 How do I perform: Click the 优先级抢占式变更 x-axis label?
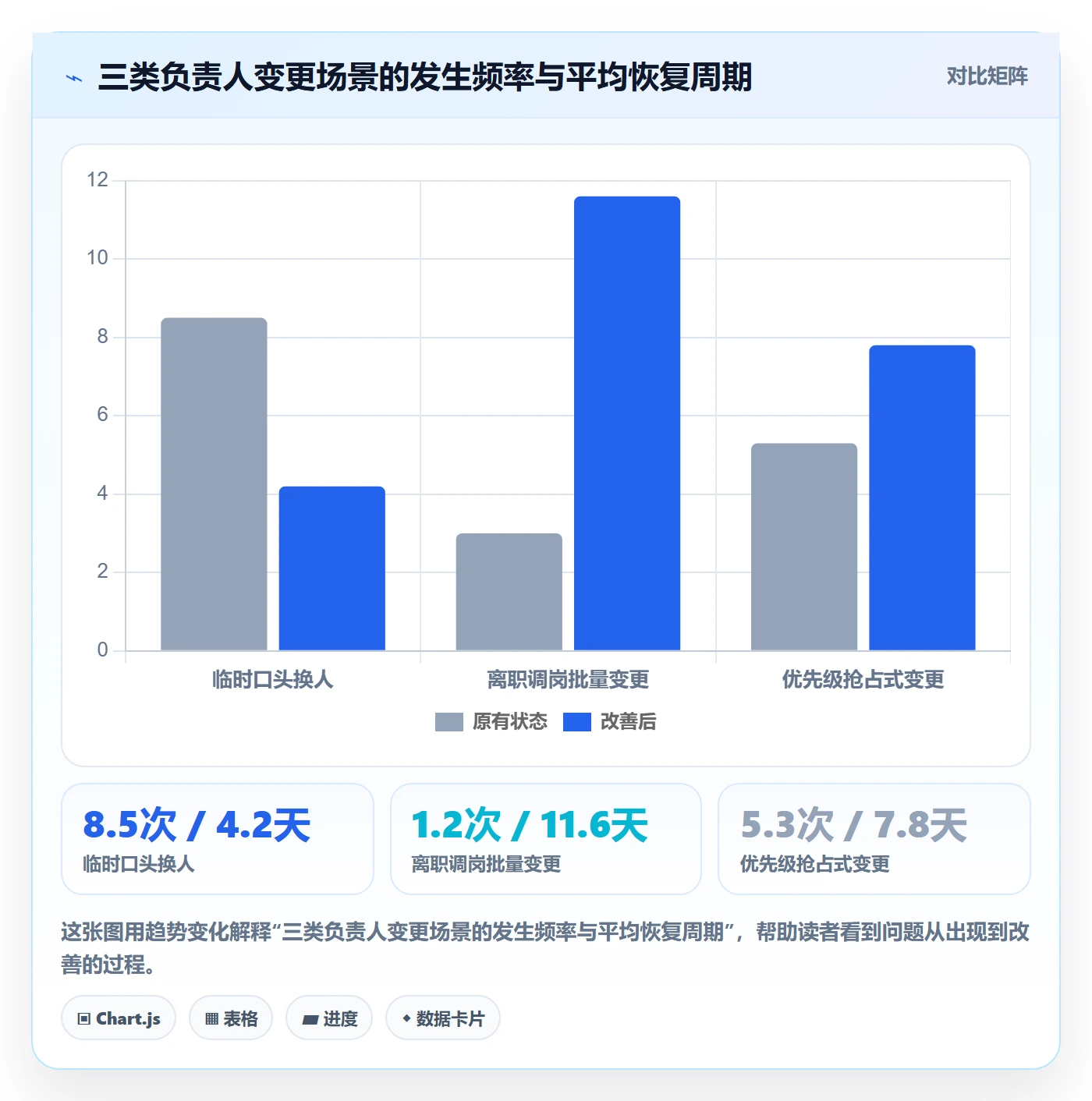[x=863, y=680]
